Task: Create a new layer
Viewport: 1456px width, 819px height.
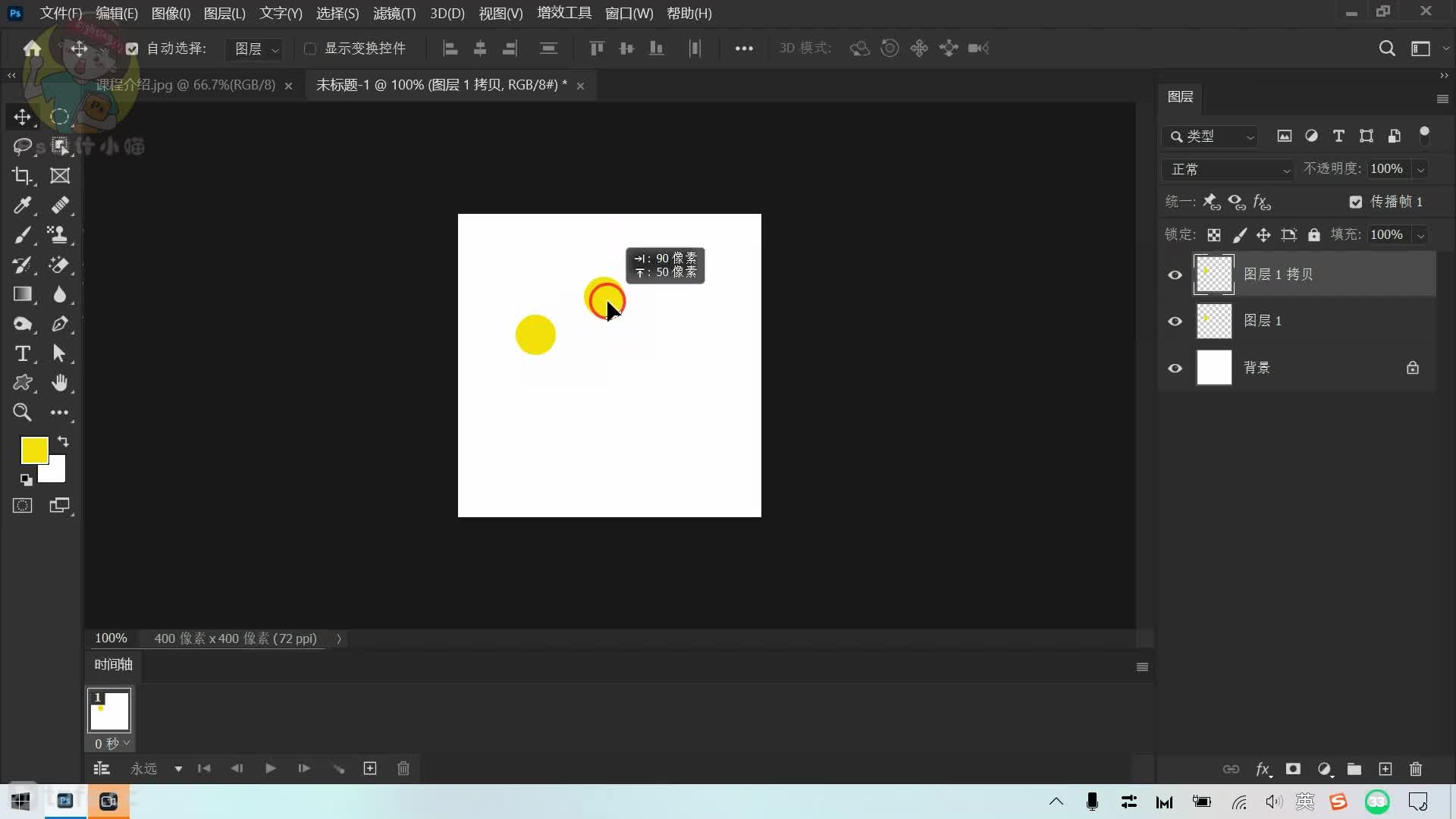Action: 1385,769
